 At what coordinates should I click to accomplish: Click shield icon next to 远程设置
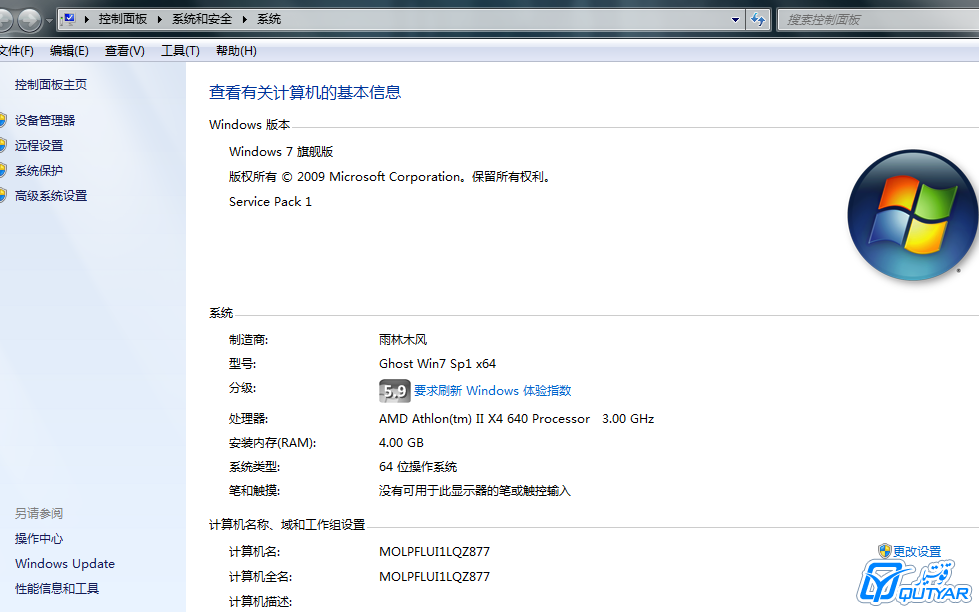(2, 145)
